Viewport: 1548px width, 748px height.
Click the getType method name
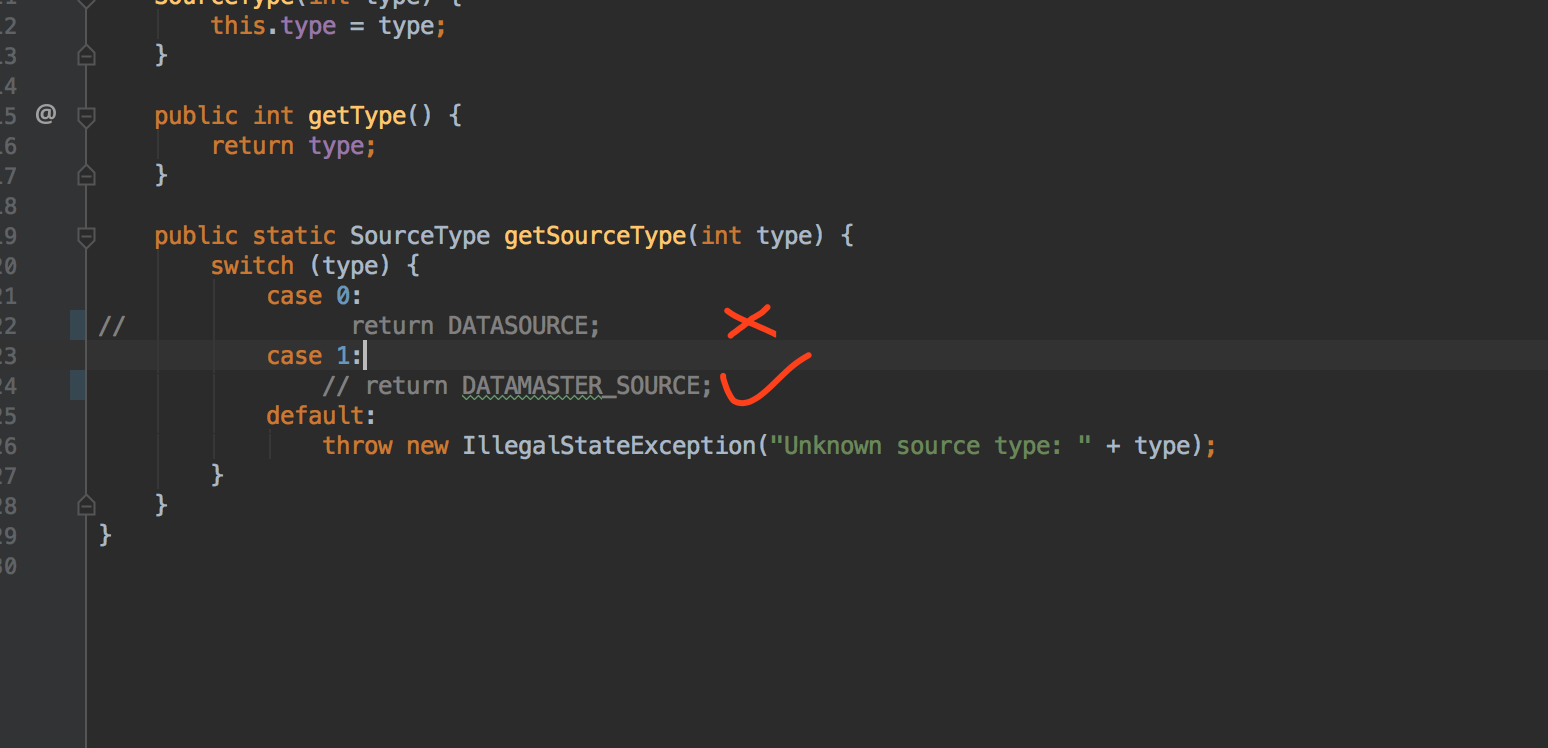coord(357,116)
